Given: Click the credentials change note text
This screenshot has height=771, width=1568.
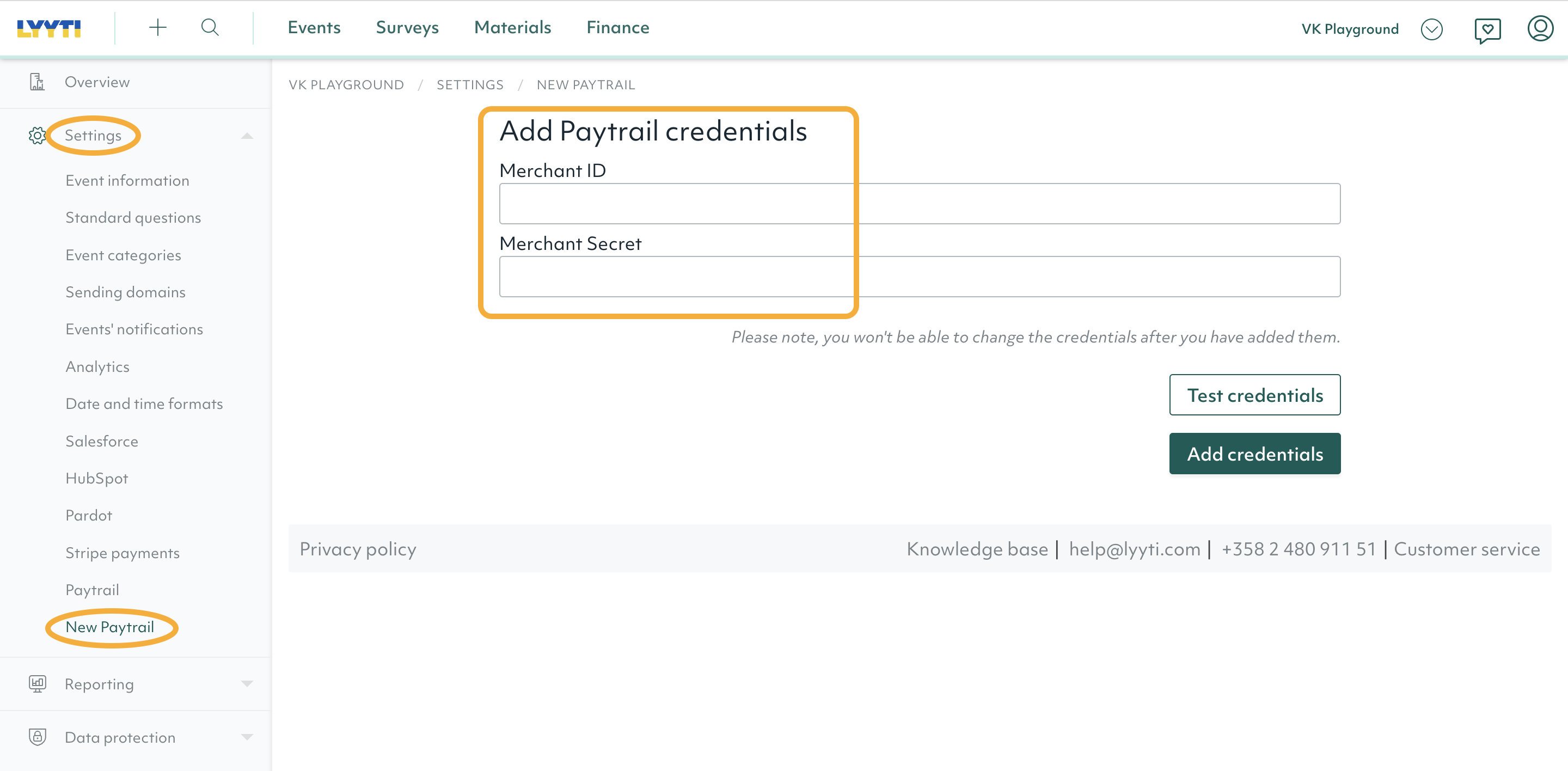Looking at the screenshot, I should tap(1036, 336).
